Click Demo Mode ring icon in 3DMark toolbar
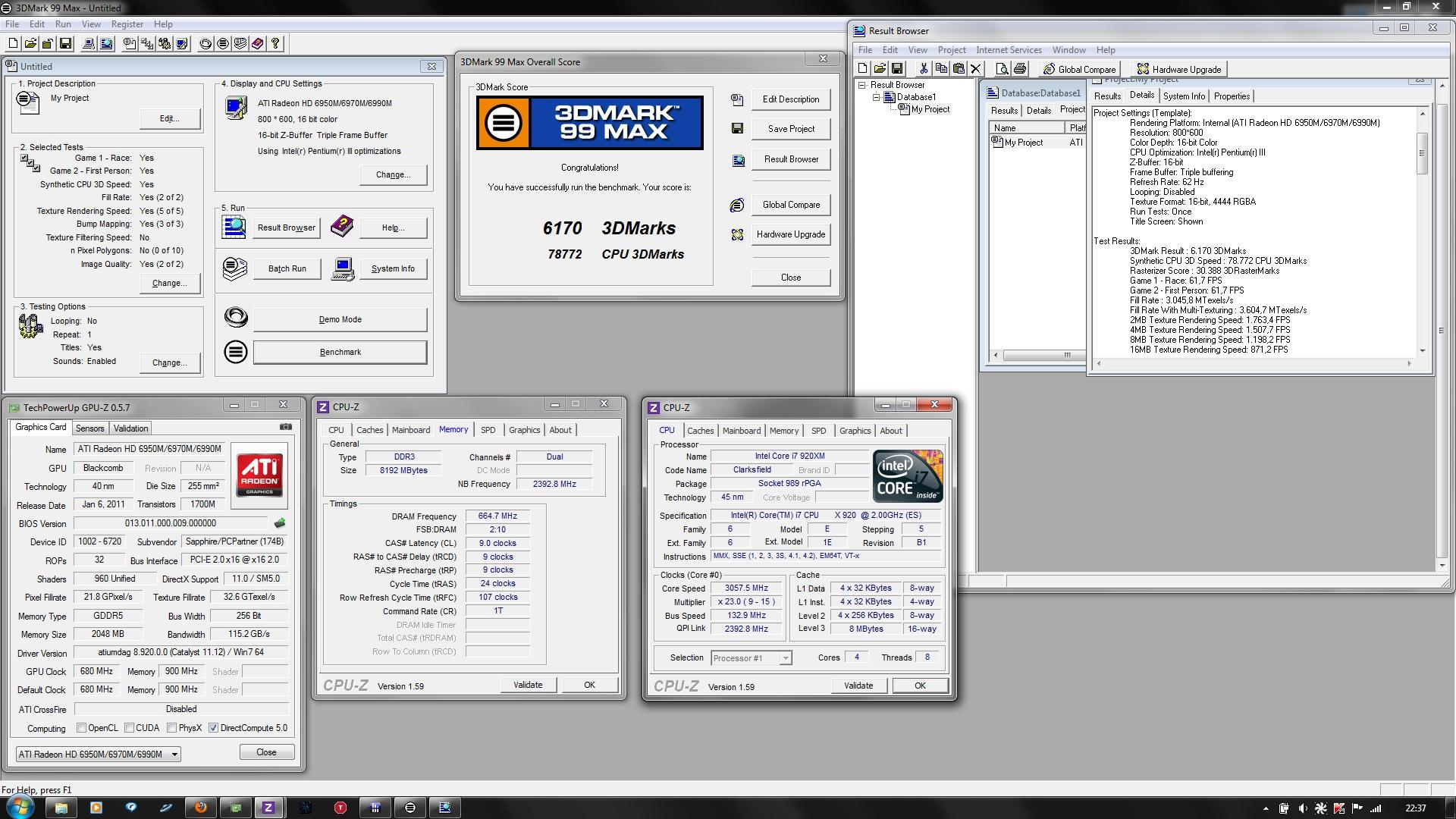This screenshot has height=819, width=1456. click(206, 43)
